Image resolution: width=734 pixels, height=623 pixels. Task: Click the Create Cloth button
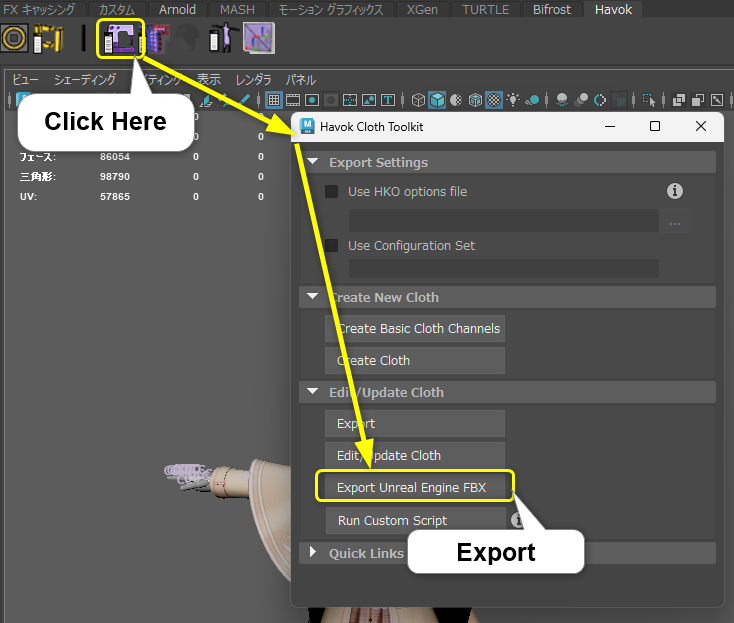tap(415, 360)
